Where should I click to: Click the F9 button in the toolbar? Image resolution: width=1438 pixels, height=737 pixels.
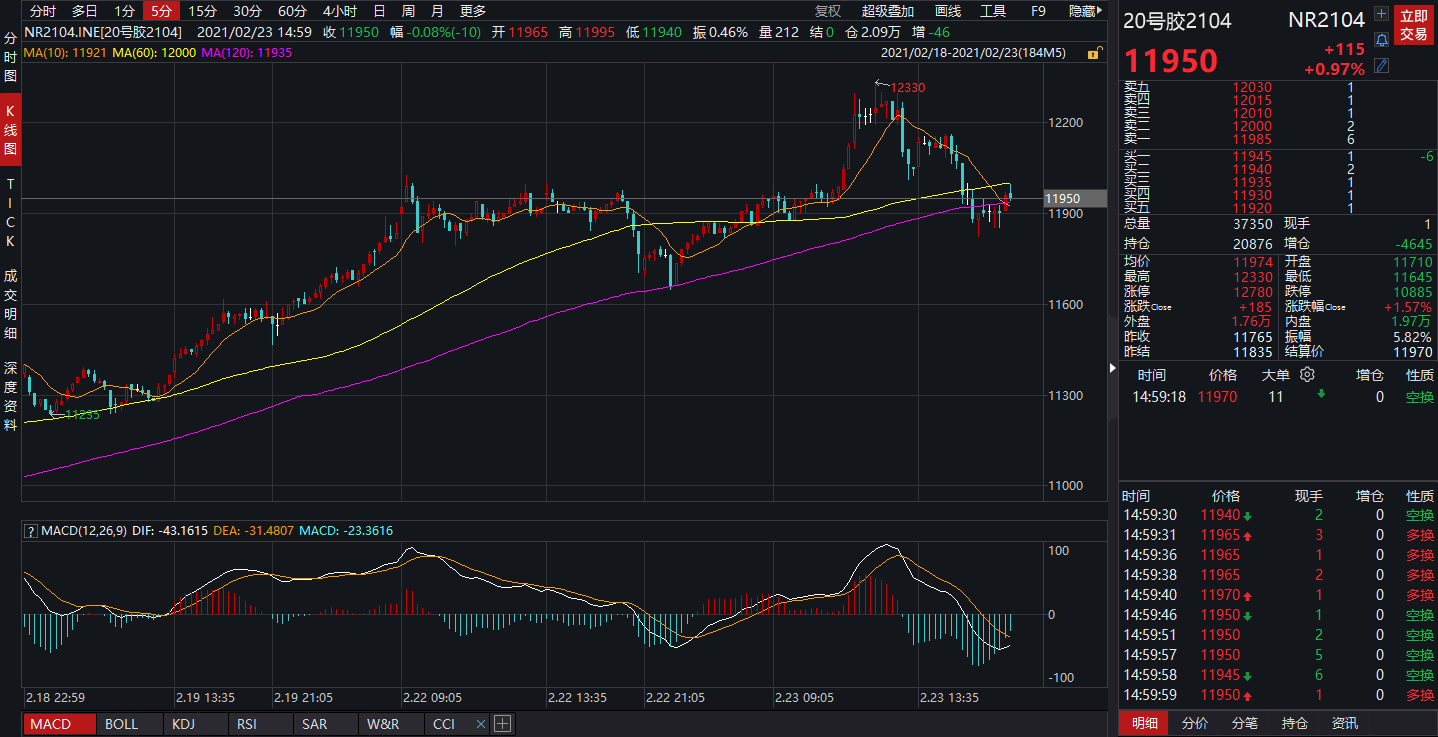[1038, 11]
